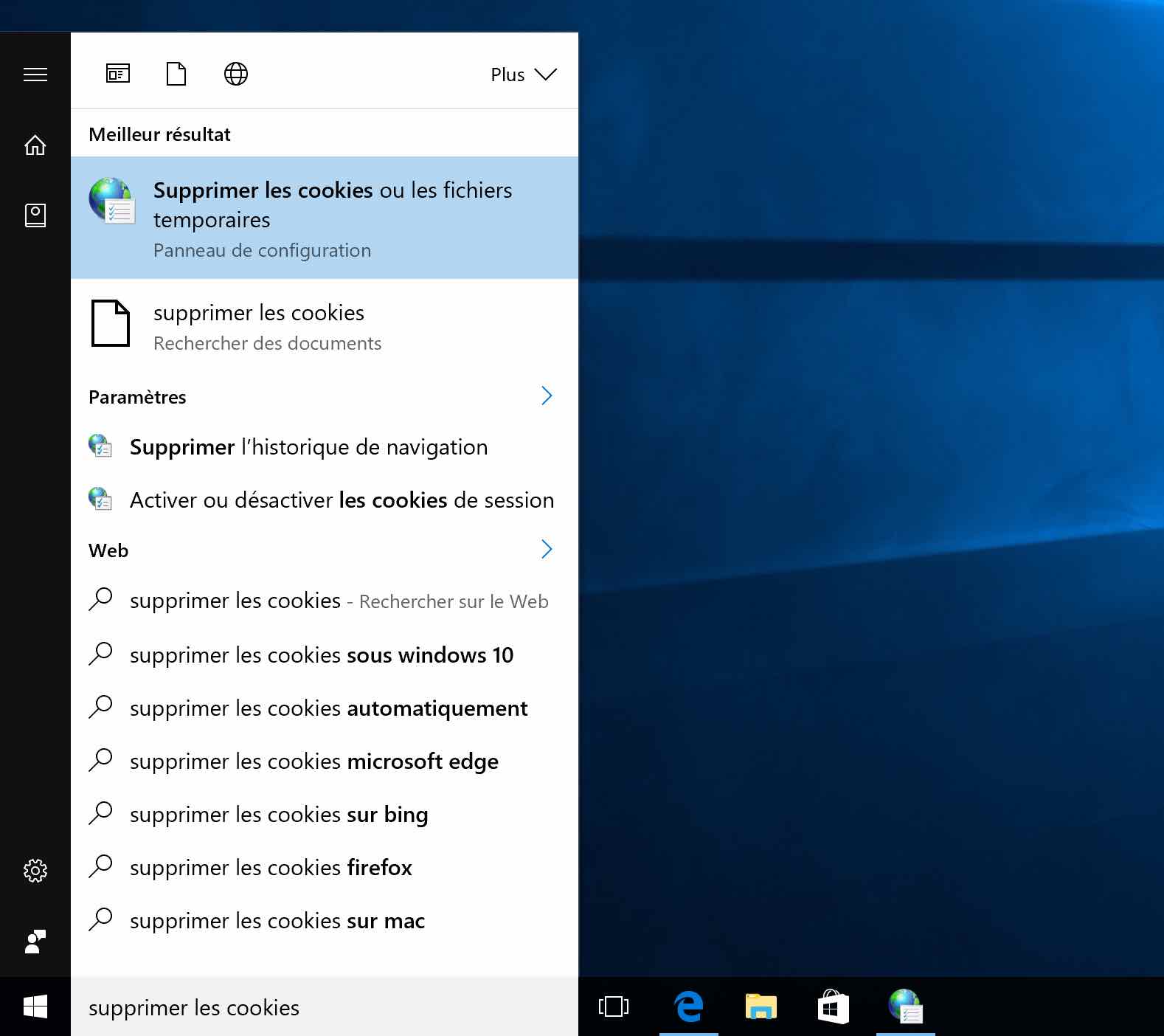The image size is (1164, 1036).
Task: Select 'supprimer les cookies' Rechercher des documents
Action: [x=325, y=326]
